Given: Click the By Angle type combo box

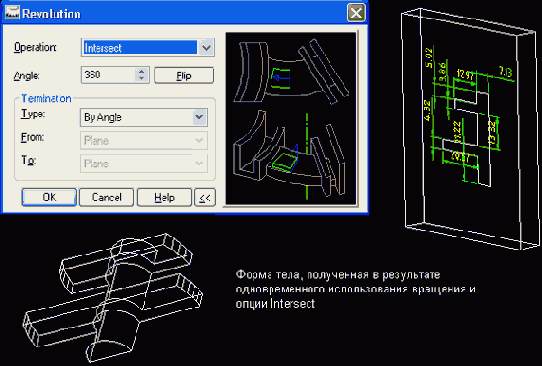Looking at the screenshot, I should [143, 117].
